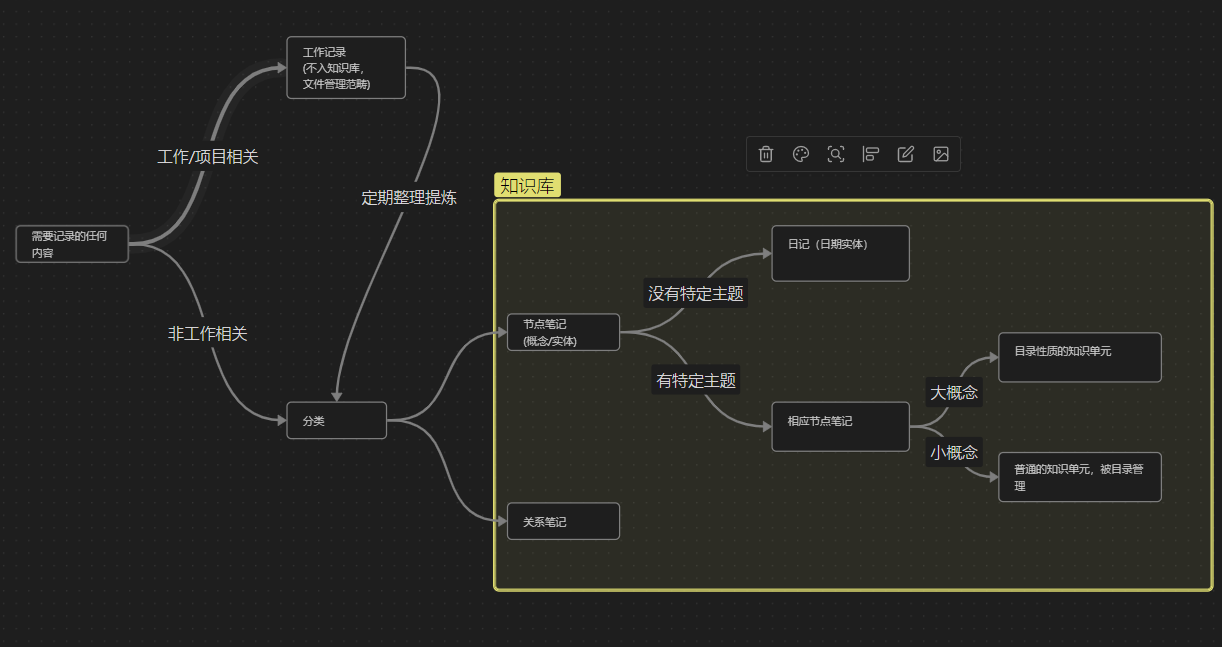This screenshot has width=1222, height=647.
Task: Click the align left icon in the toolbar
Action: click(871, 154)
